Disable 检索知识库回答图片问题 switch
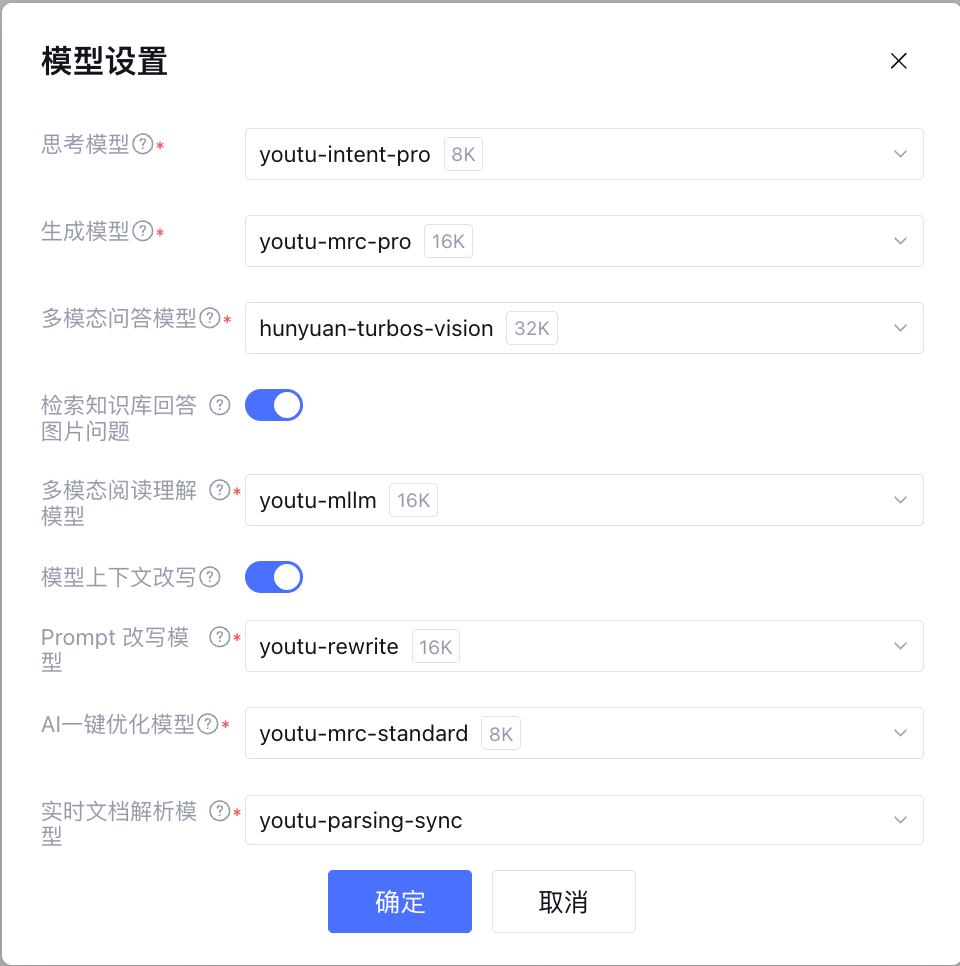Viewport: 960px width, 966px height. pos(274,405)
